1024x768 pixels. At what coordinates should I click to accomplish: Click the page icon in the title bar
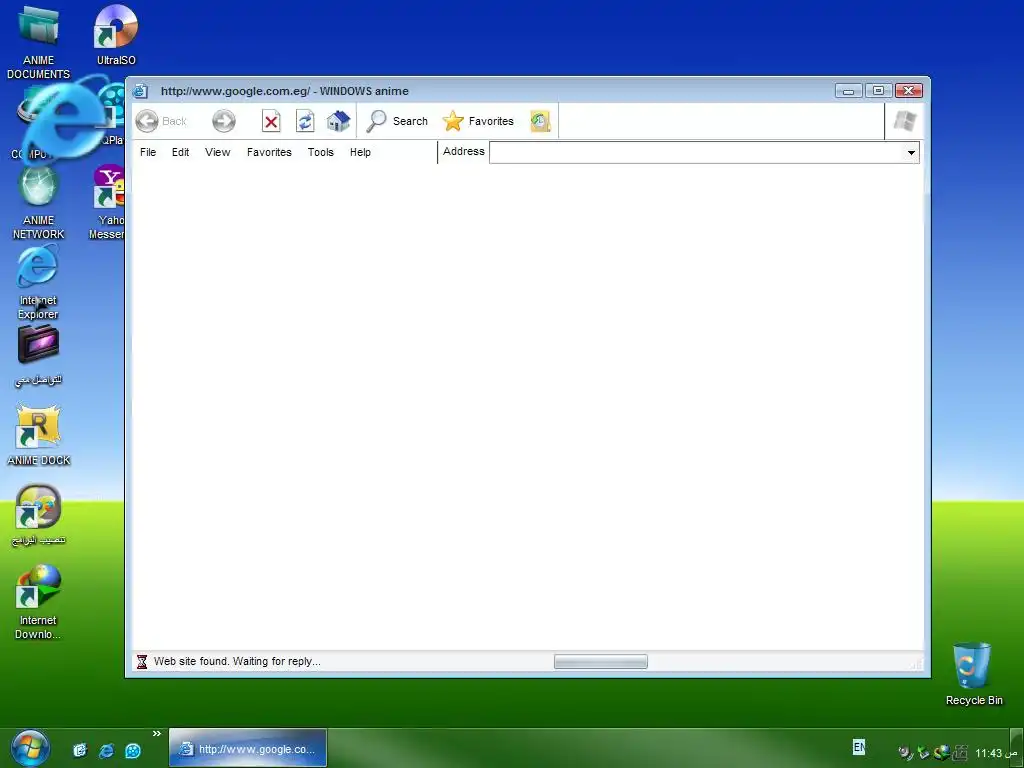(x=140, y=91)
